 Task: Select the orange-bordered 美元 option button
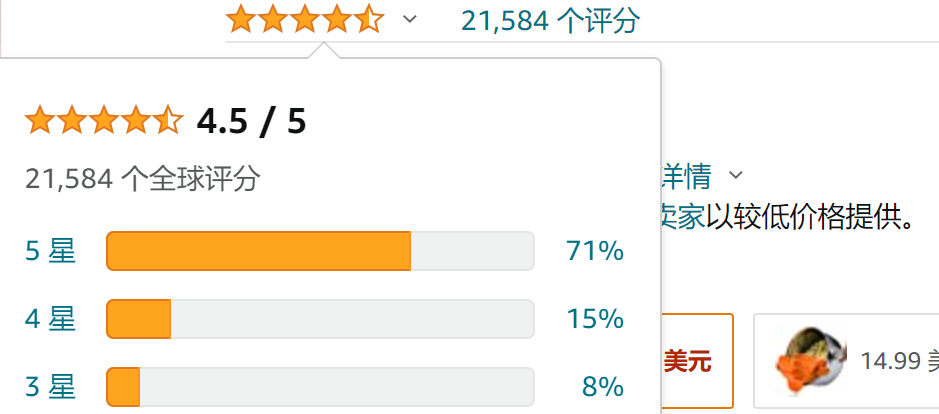tap(697, 361)
